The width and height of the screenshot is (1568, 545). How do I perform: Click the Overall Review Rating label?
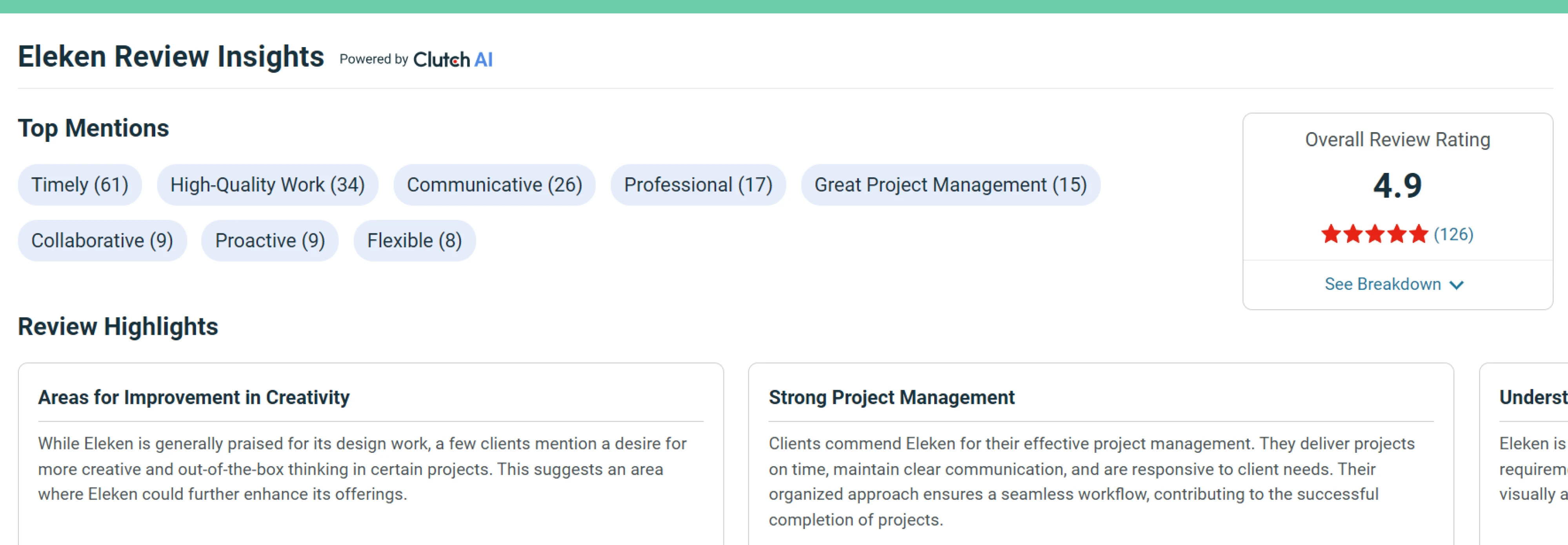(x=1397, y=140)
